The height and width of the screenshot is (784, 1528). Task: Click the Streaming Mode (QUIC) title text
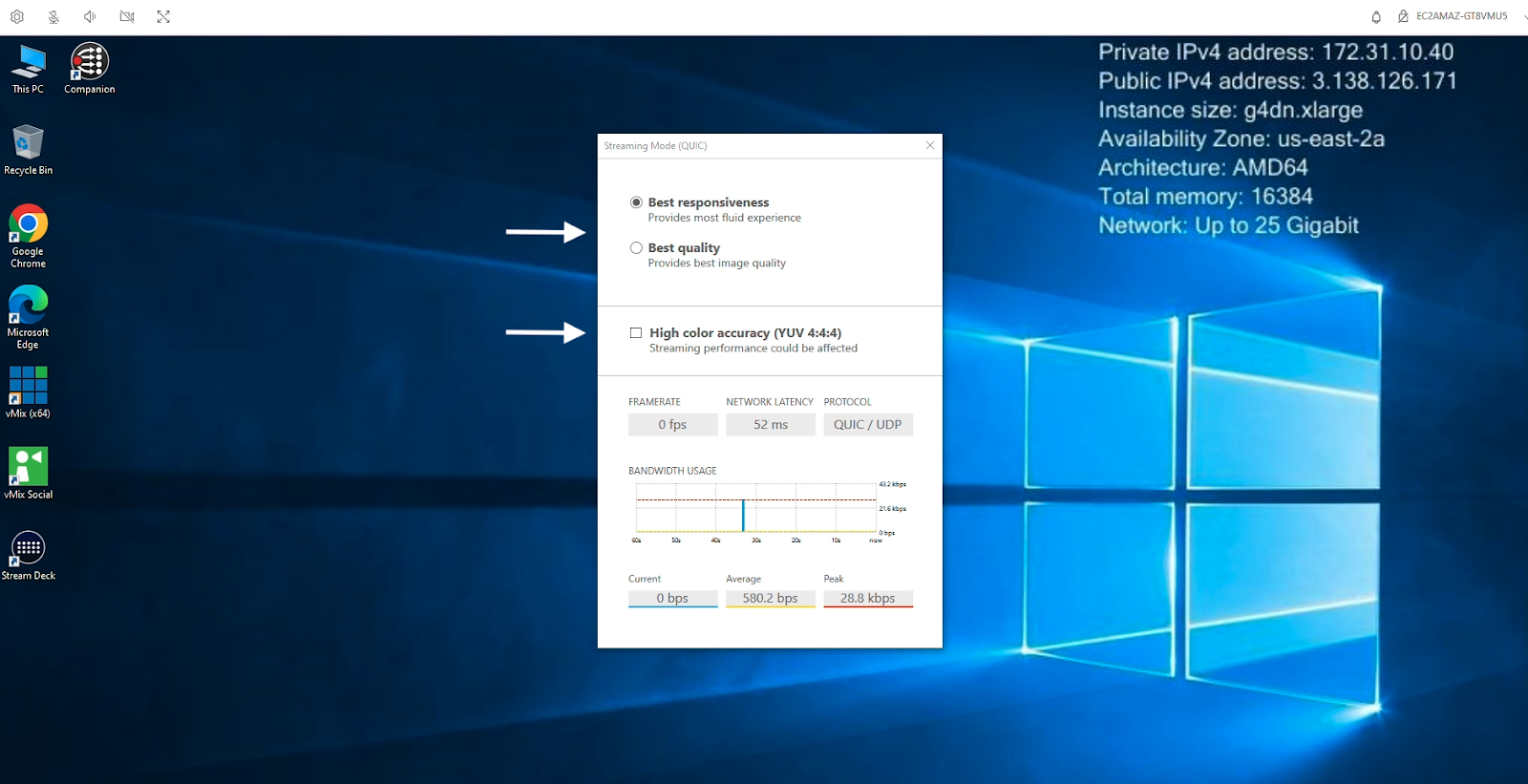point(655,146)
